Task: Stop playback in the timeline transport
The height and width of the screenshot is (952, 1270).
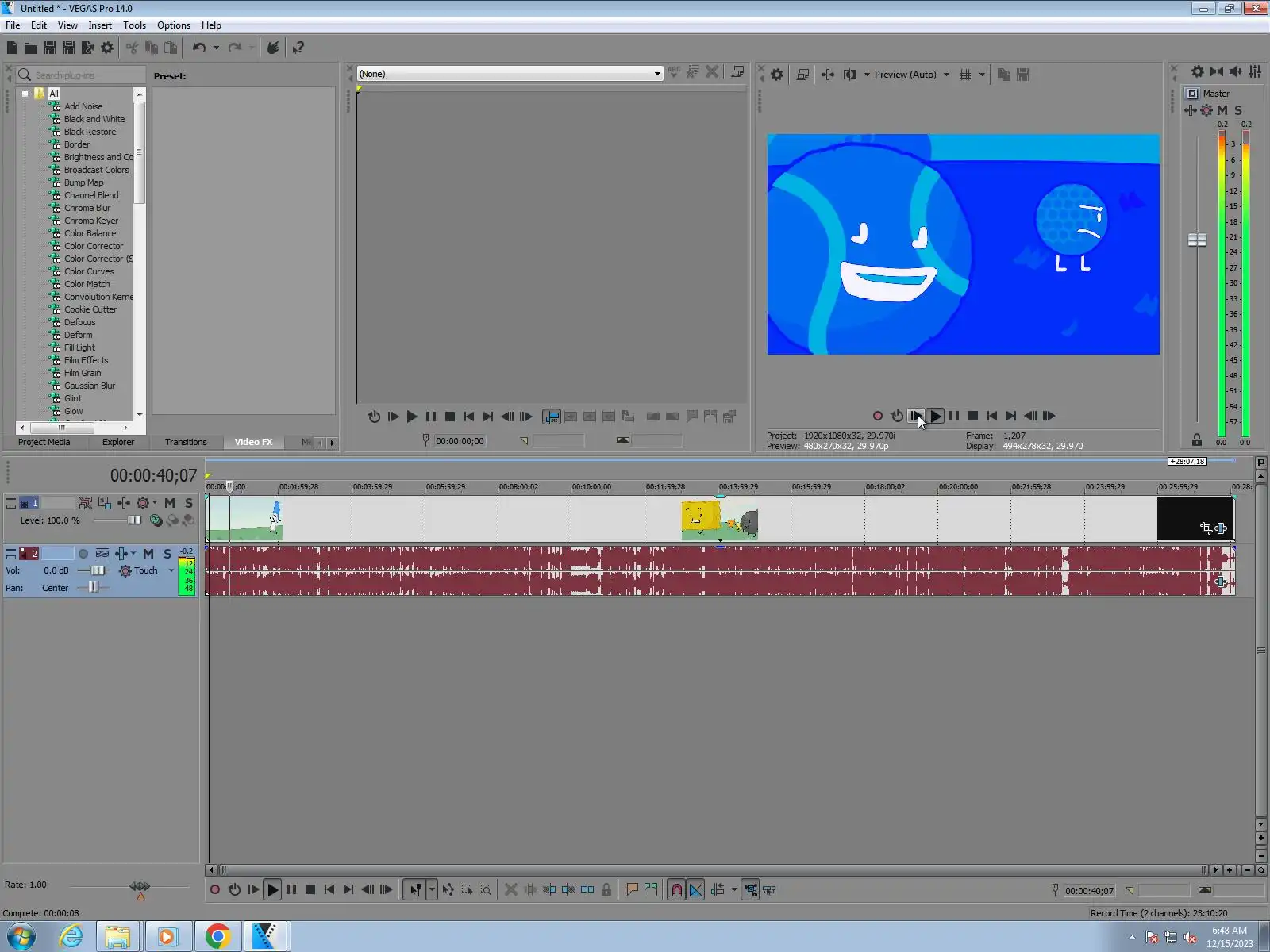Action: coord(310,890)
